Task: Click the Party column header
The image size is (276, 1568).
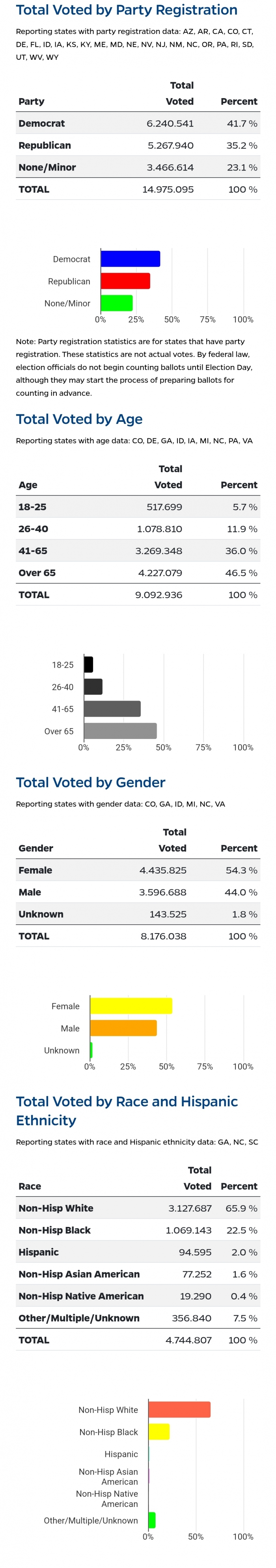Action: point(31,101)
